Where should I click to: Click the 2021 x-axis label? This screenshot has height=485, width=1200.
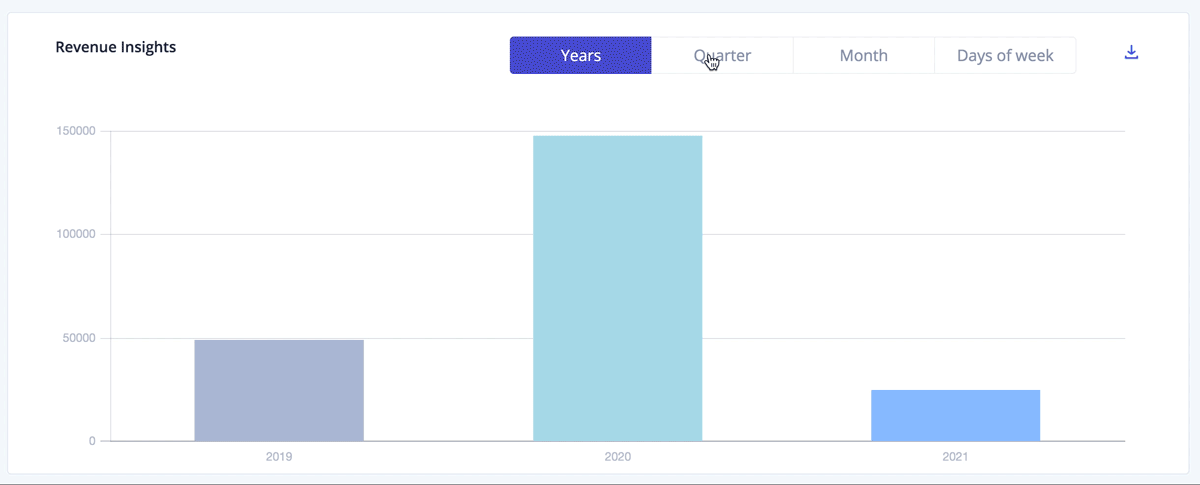(955, 456)
